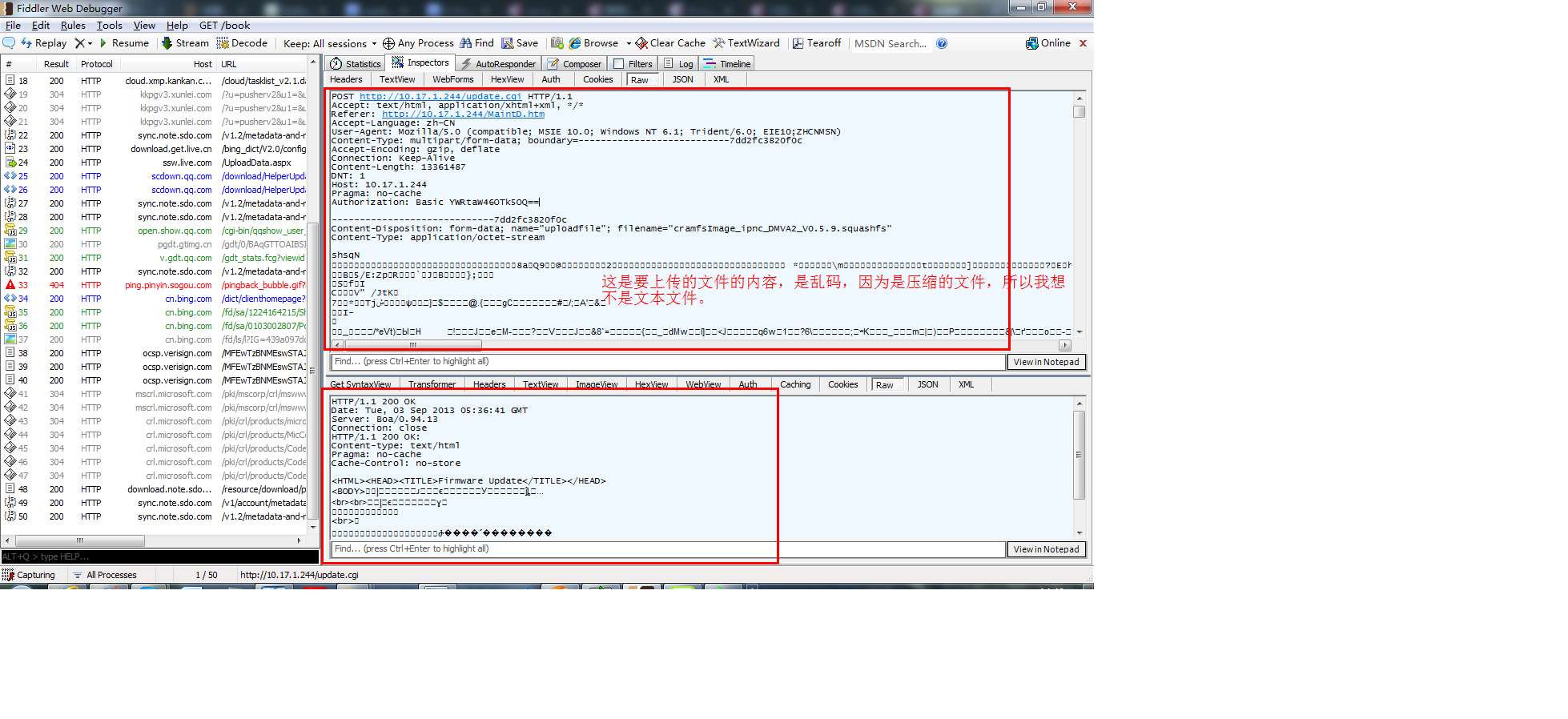This screenshot has width=1568, height=719.
Task: Switch to the Inspectors tab
Action: point(420,62)
